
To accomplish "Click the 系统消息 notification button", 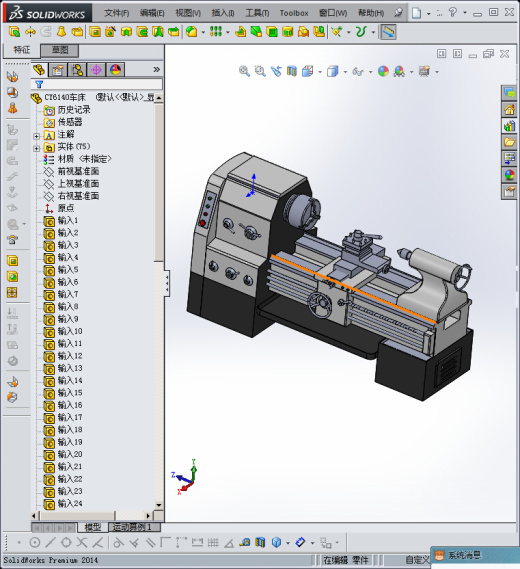I will (475, 555).
